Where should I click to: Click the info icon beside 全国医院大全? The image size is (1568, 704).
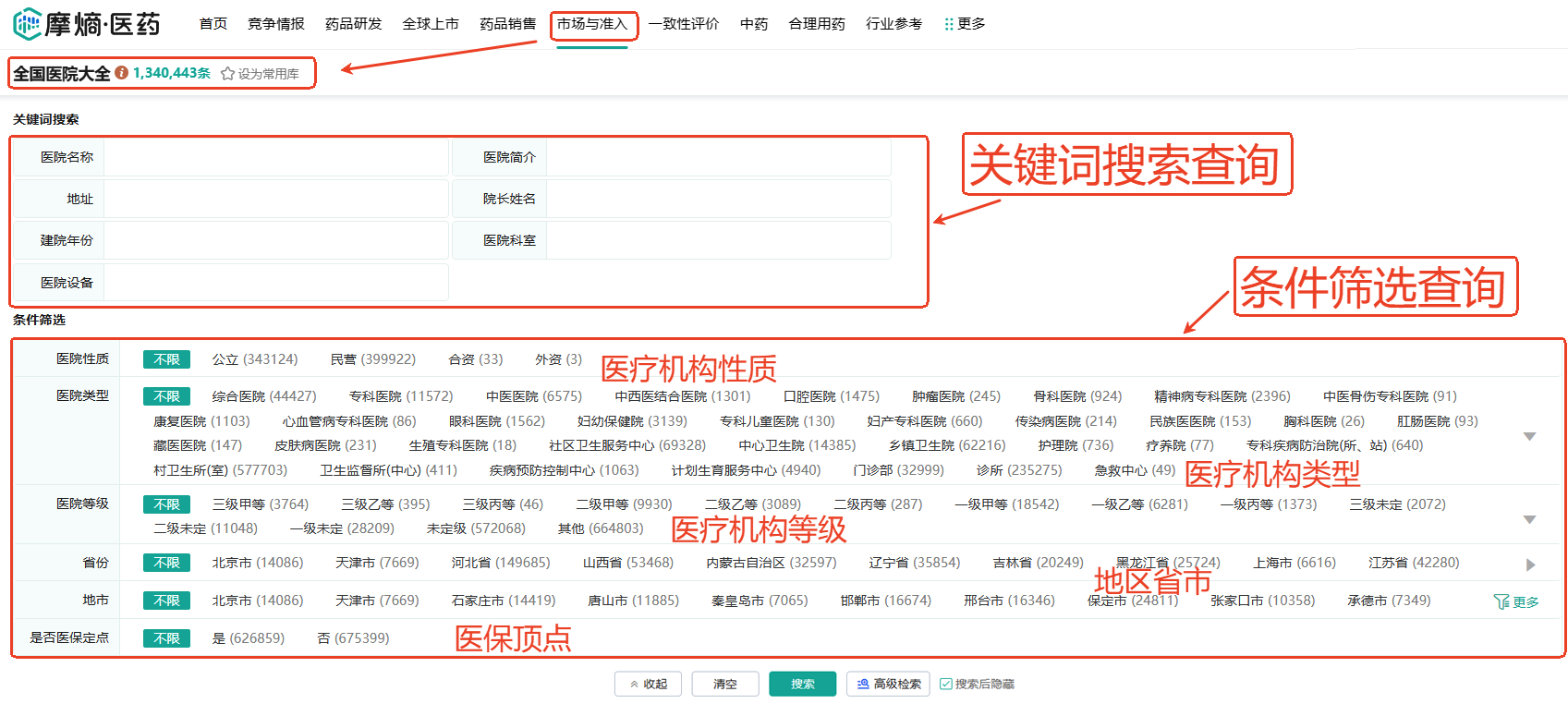[x=121, y=73]
